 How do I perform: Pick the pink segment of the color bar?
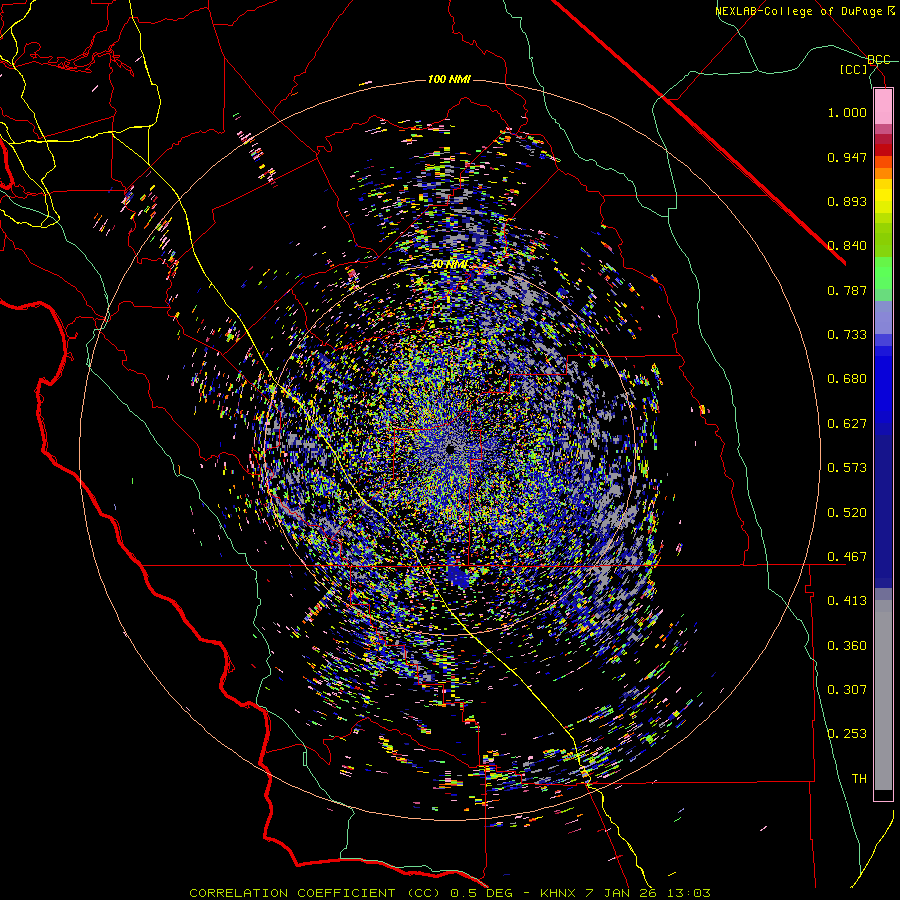[883, 106]
